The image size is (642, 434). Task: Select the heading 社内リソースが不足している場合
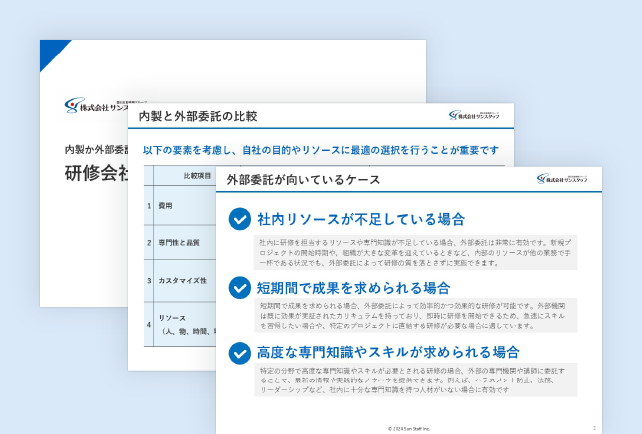[361, 219]
